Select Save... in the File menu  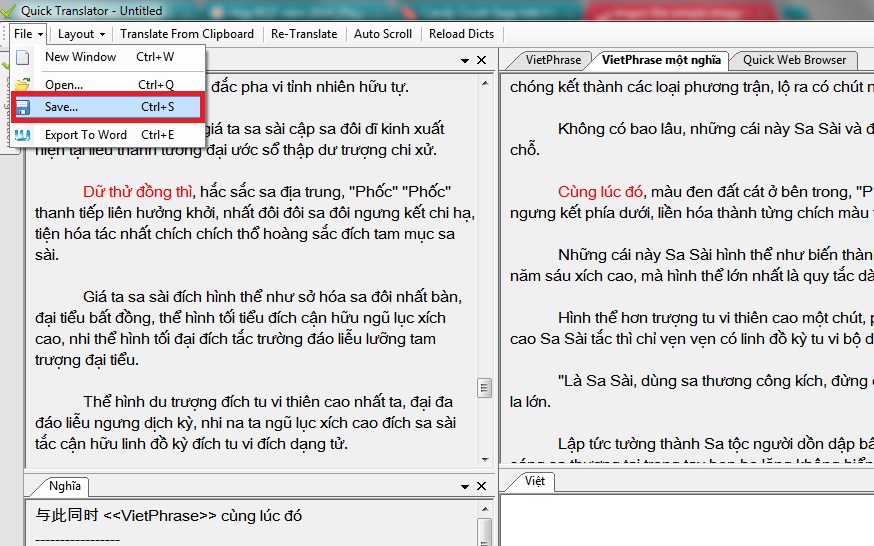(x=61, y=107)
